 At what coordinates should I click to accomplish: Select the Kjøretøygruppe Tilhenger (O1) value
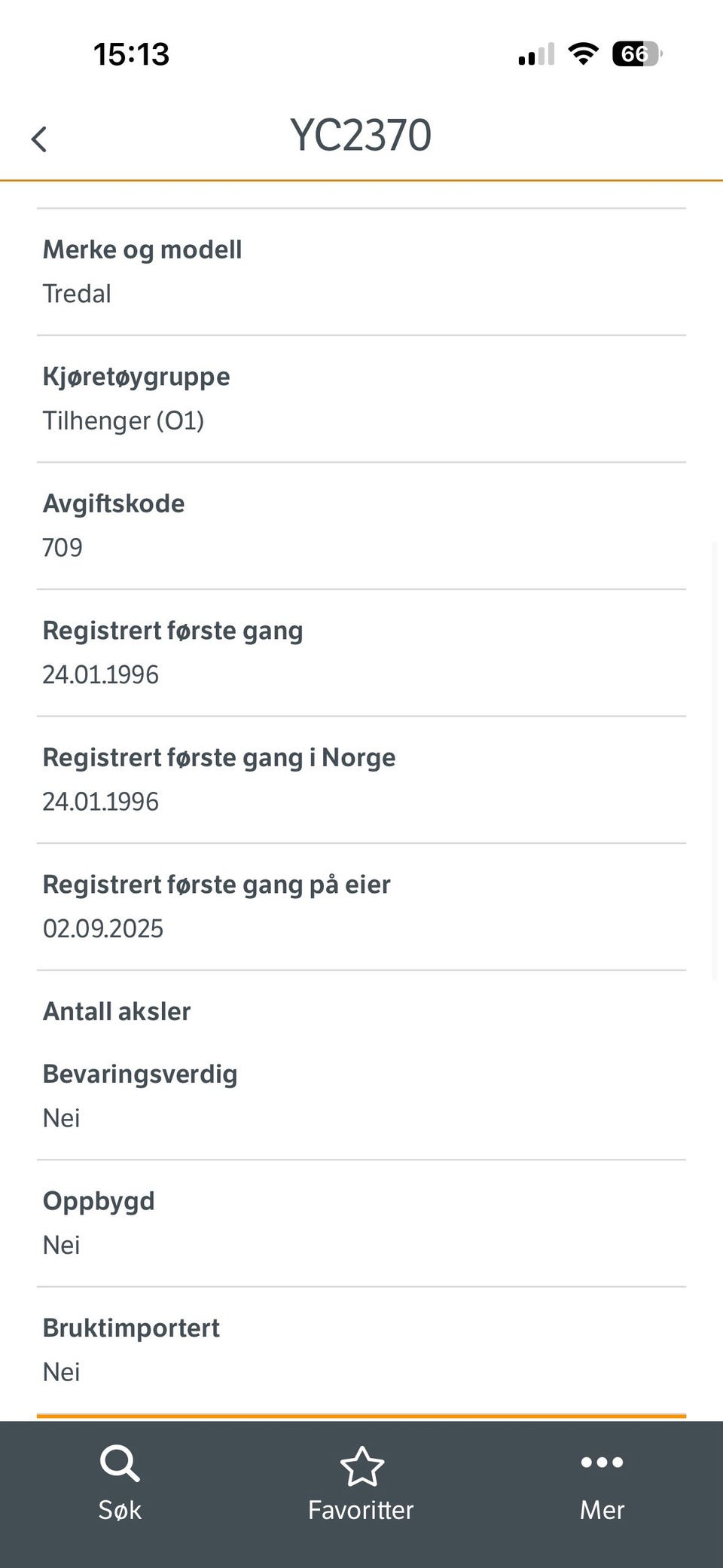pyautogui.click(x=124, y=420)
